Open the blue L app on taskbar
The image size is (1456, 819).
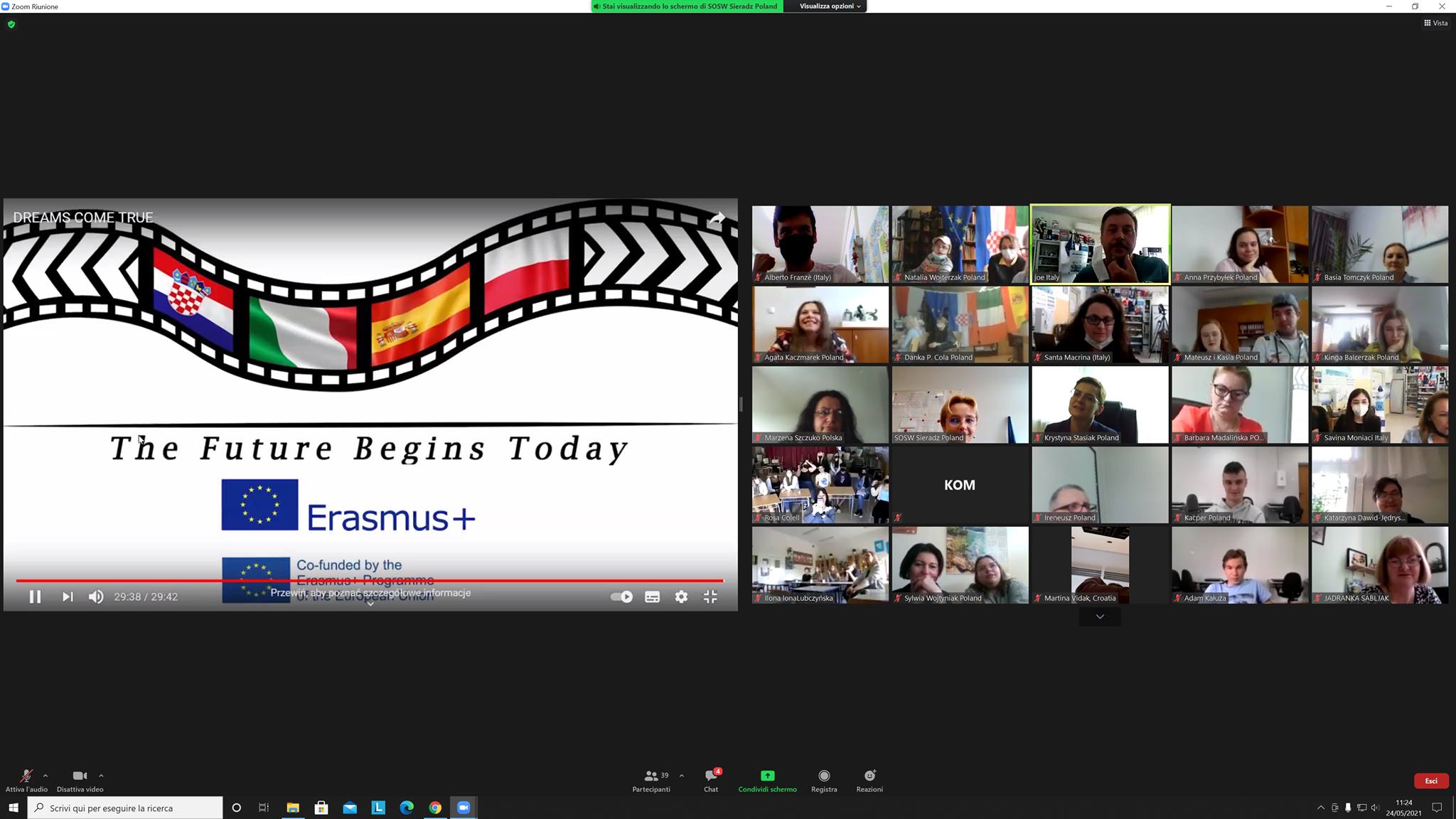(x=378, y=808)
